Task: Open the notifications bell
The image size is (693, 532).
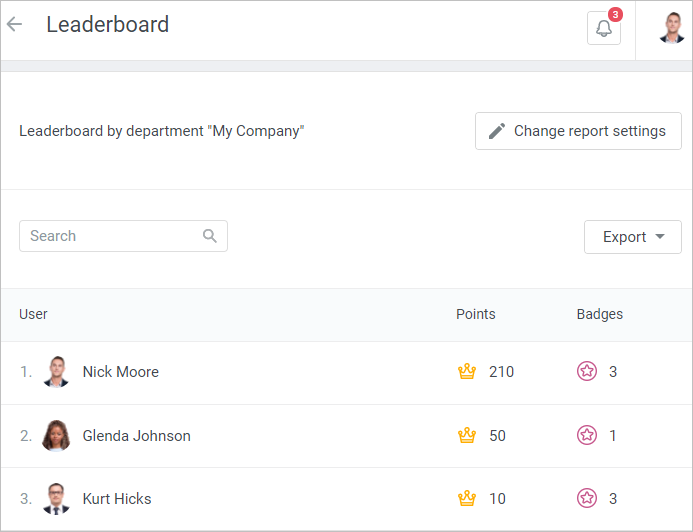Action: click(603, 29)
